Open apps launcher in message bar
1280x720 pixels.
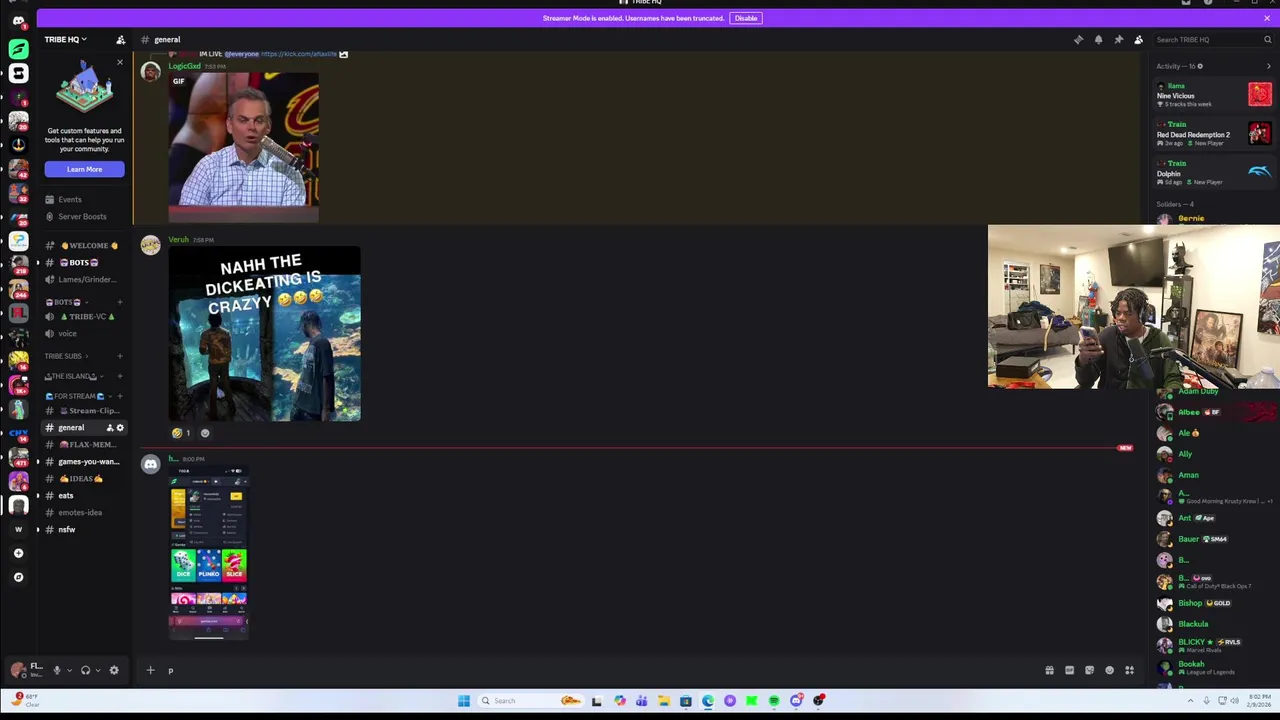tap(1129, 670)
